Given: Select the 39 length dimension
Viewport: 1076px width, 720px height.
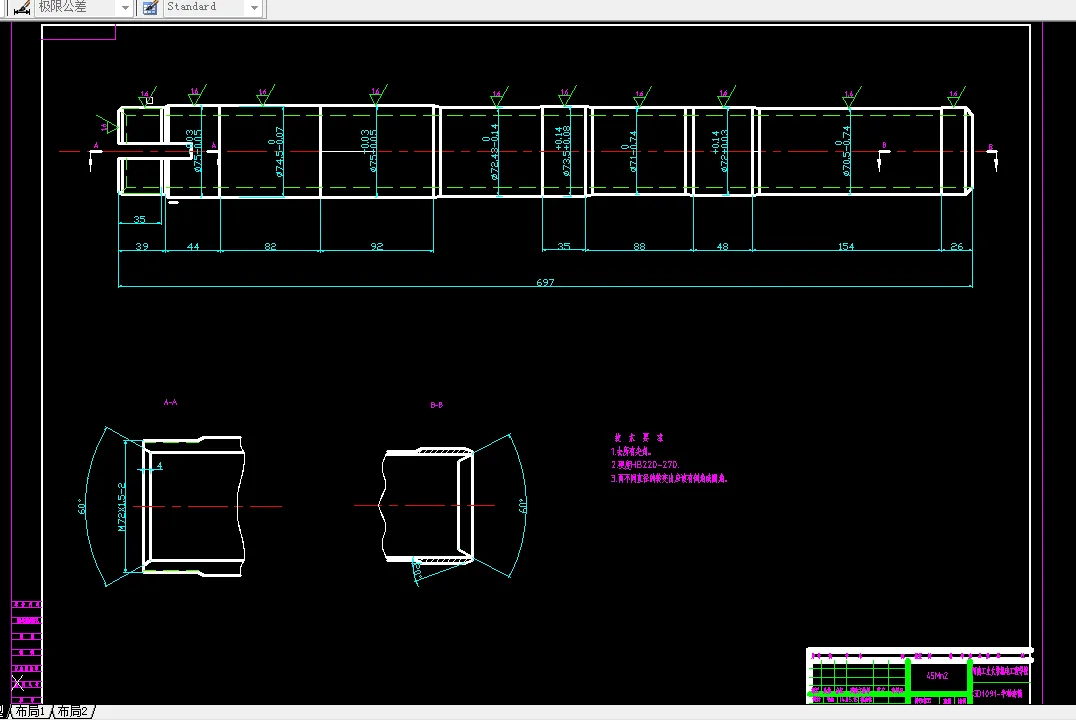Looking at the screenshot, I should tap(142, 246).
